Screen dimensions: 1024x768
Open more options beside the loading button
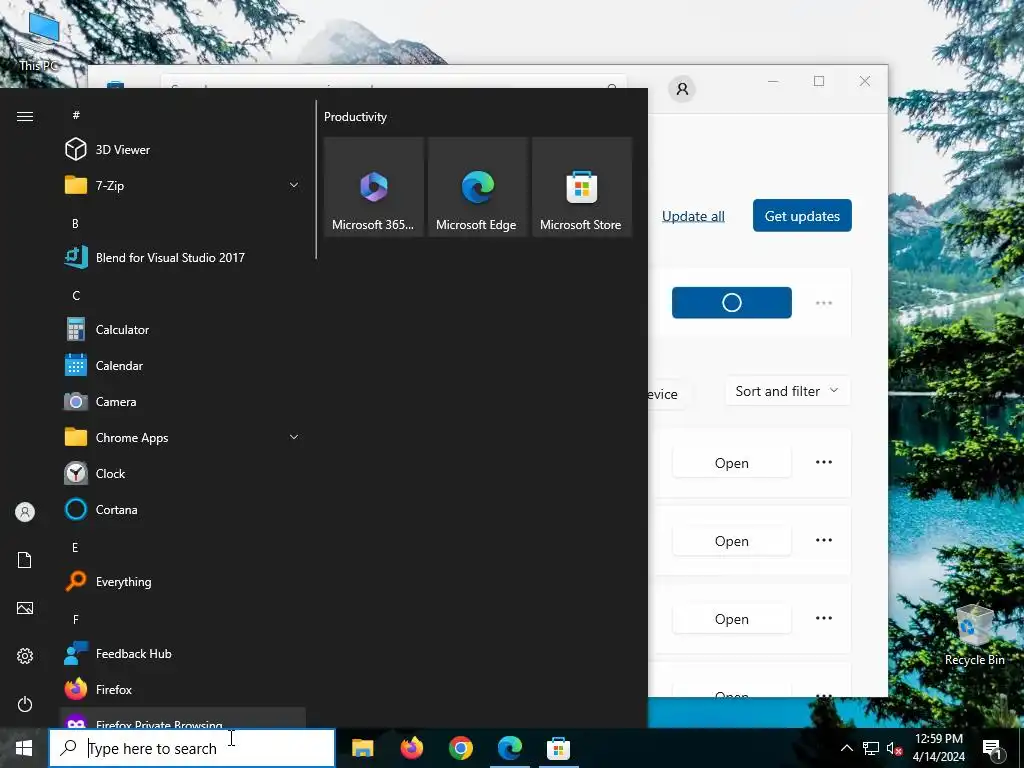coord(824,303)
